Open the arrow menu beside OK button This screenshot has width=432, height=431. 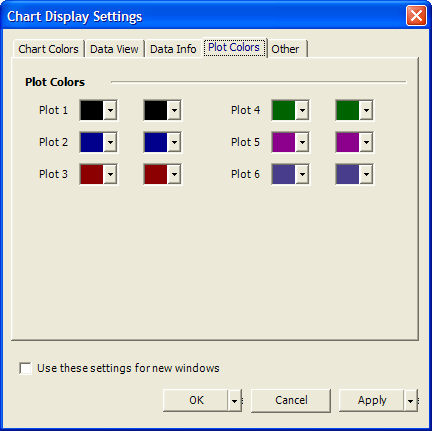coord(235,400)
